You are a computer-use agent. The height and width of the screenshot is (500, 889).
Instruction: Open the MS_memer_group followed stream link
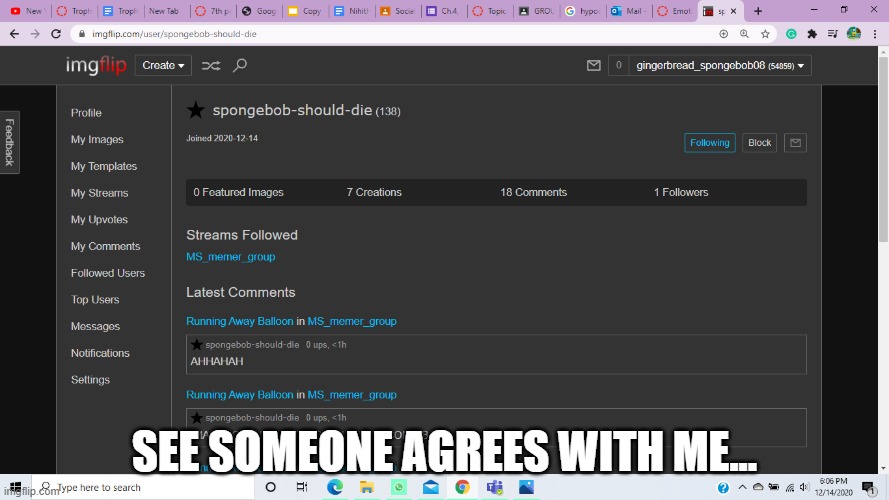point(231,257)
